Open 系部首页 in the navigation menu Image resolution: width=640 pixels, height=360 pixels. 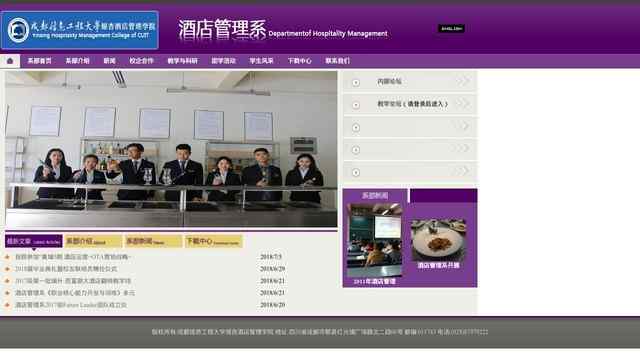coord(40,61)
